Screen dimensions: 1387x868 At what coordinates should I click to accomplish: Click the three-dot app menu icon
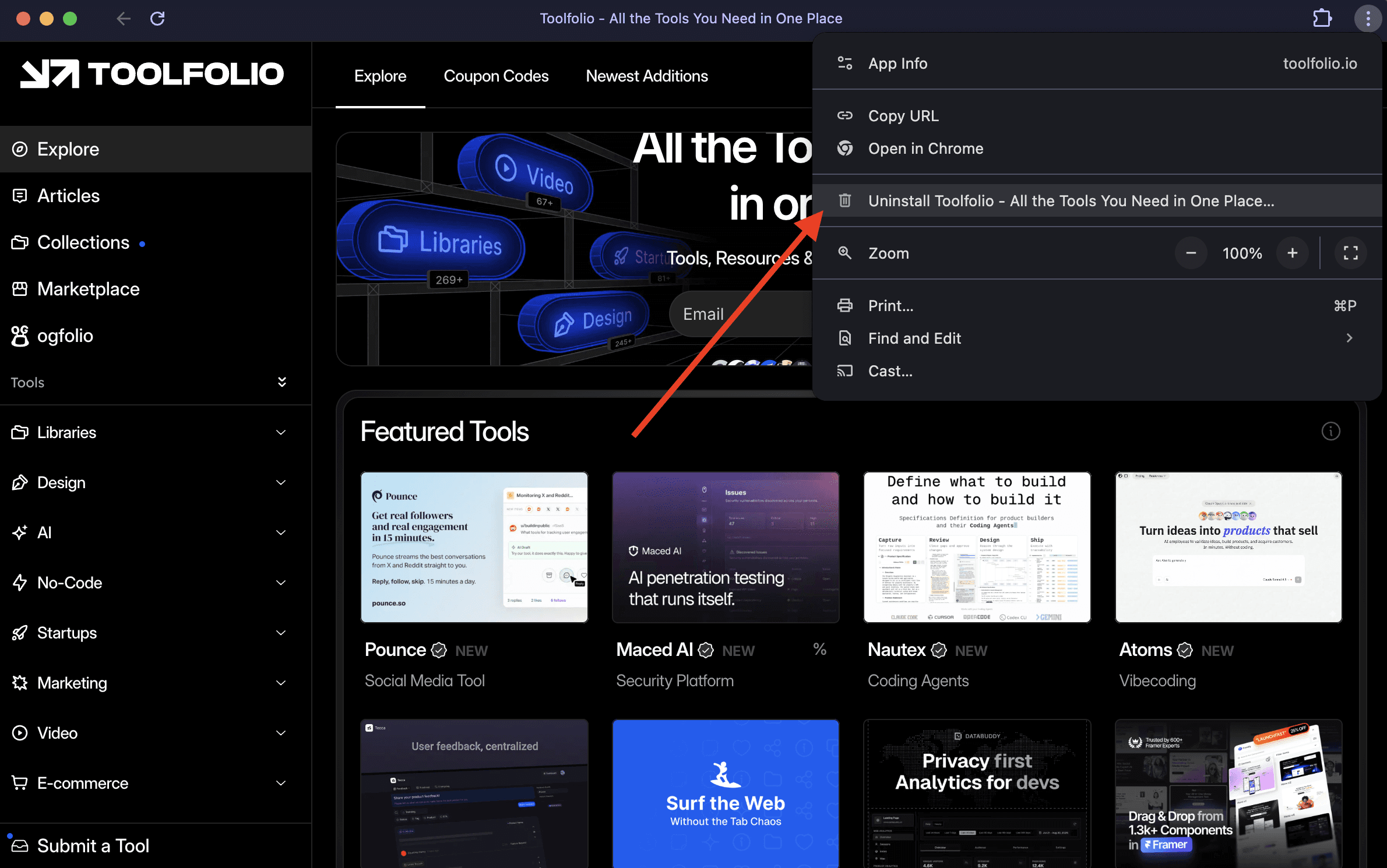coord(1368,19)
